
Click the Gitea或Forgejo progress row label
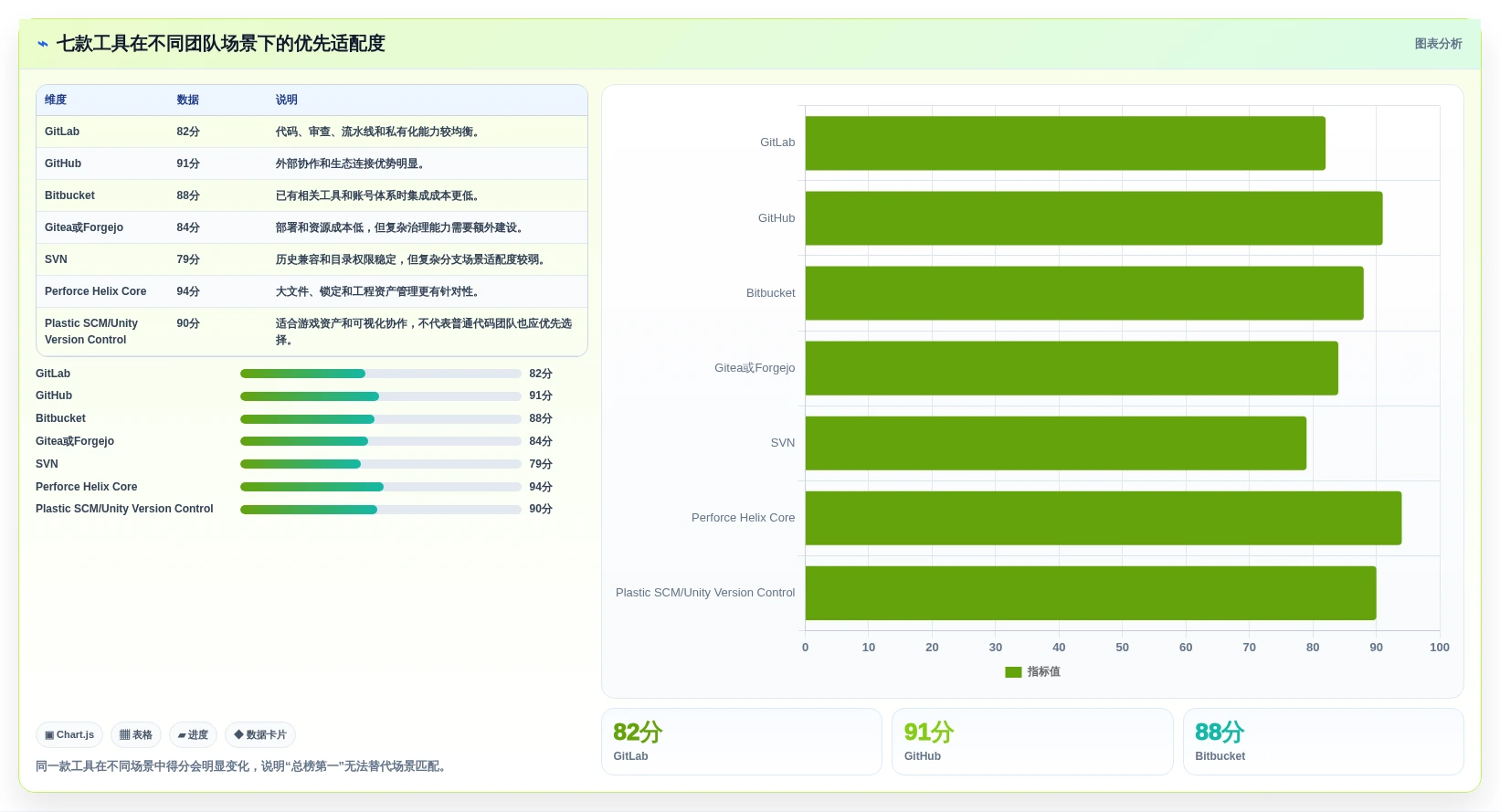pyautogui.click(x=75, y=441)
